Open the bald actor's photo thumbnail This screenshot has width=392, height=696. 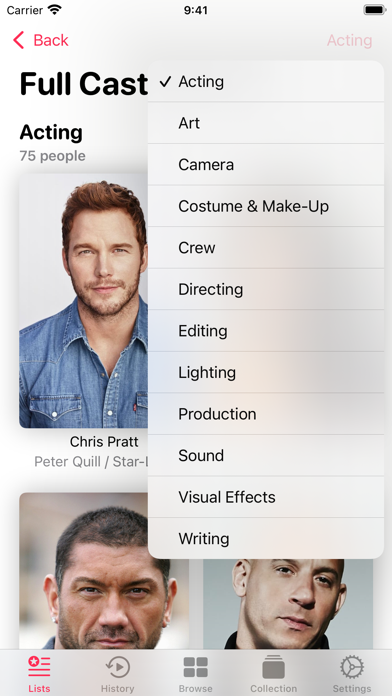point(288,604)
